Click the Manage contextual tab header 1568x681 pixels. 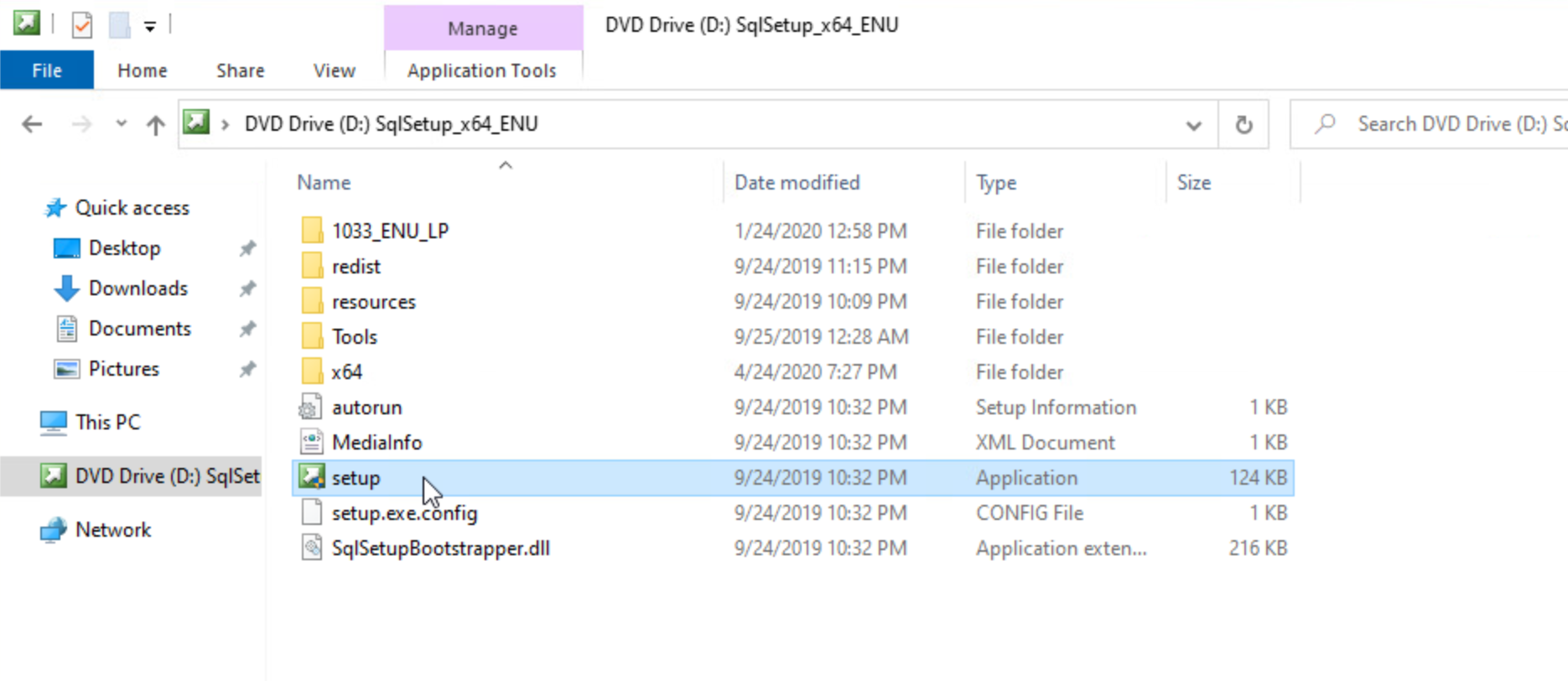coord(483,29)
